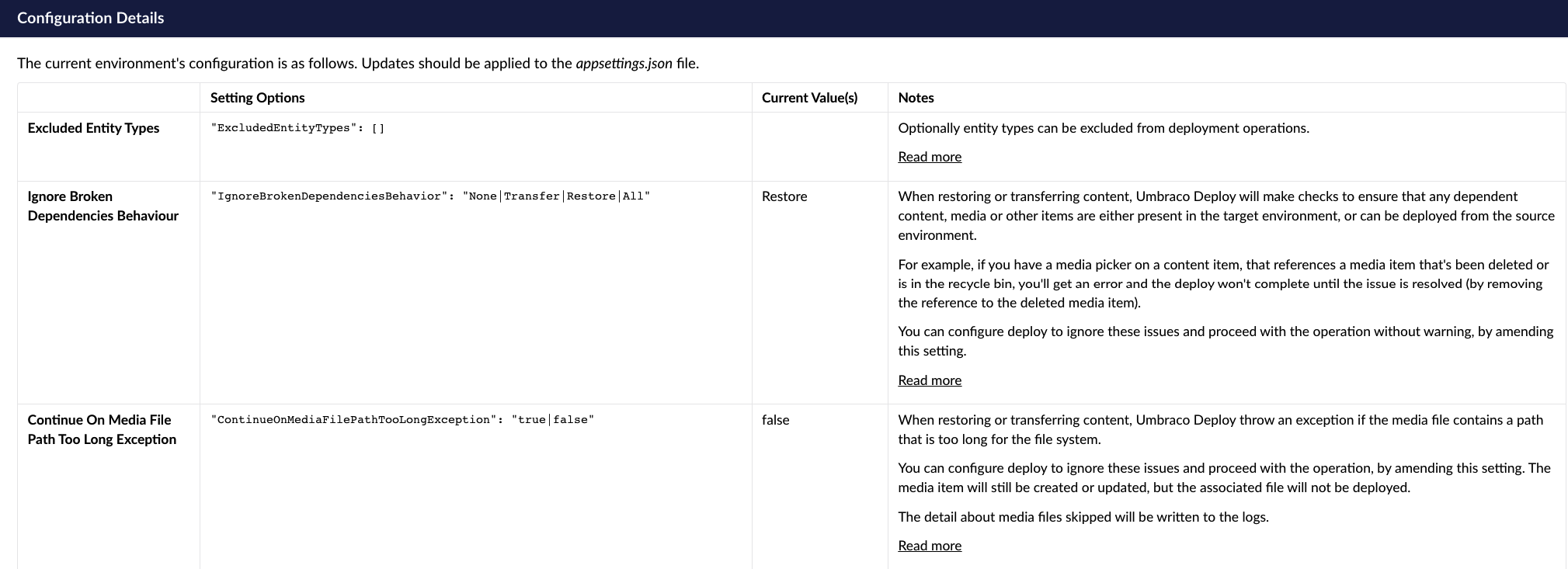Open Read more for Media File Path exception
Image resolution: width=1568 pixels, height=569 pixels.
[929, 546]
